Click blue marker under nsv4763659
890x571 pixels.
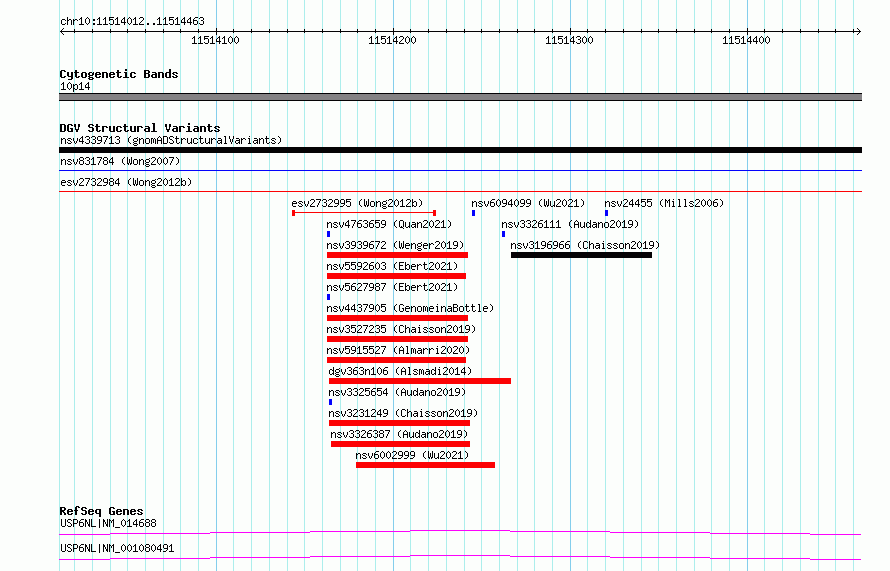328,234
